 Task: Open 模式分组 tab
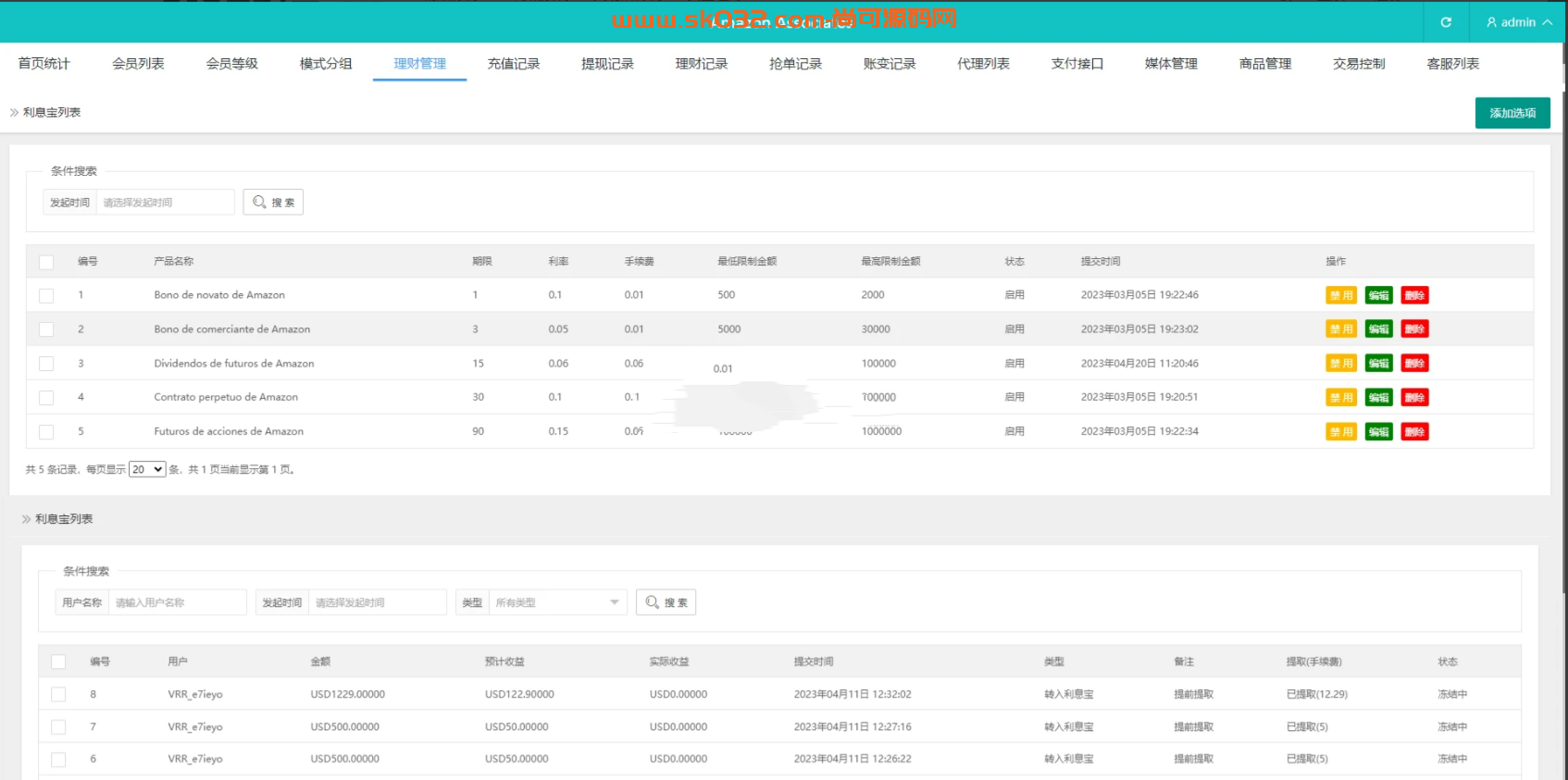(x=326, y=63)
